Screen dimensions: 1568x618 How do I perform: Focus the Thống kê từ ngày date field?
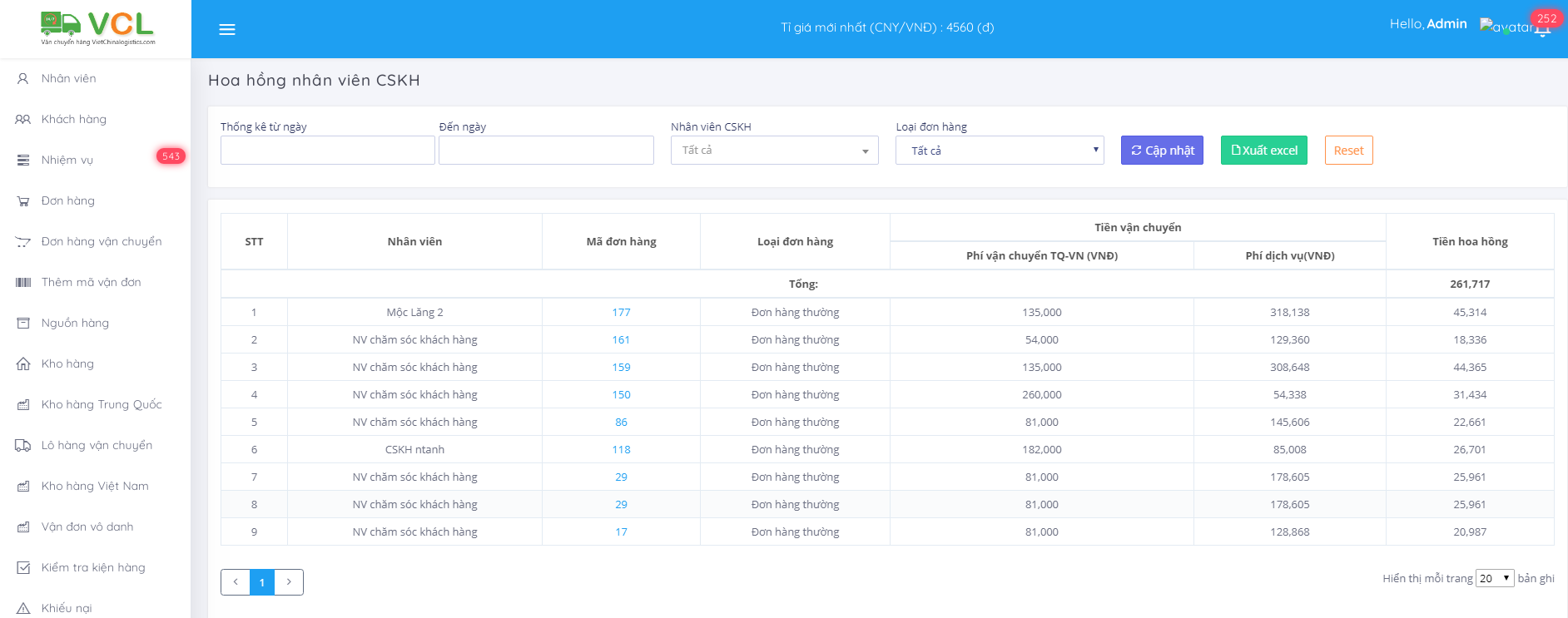(x=327, y=151)
